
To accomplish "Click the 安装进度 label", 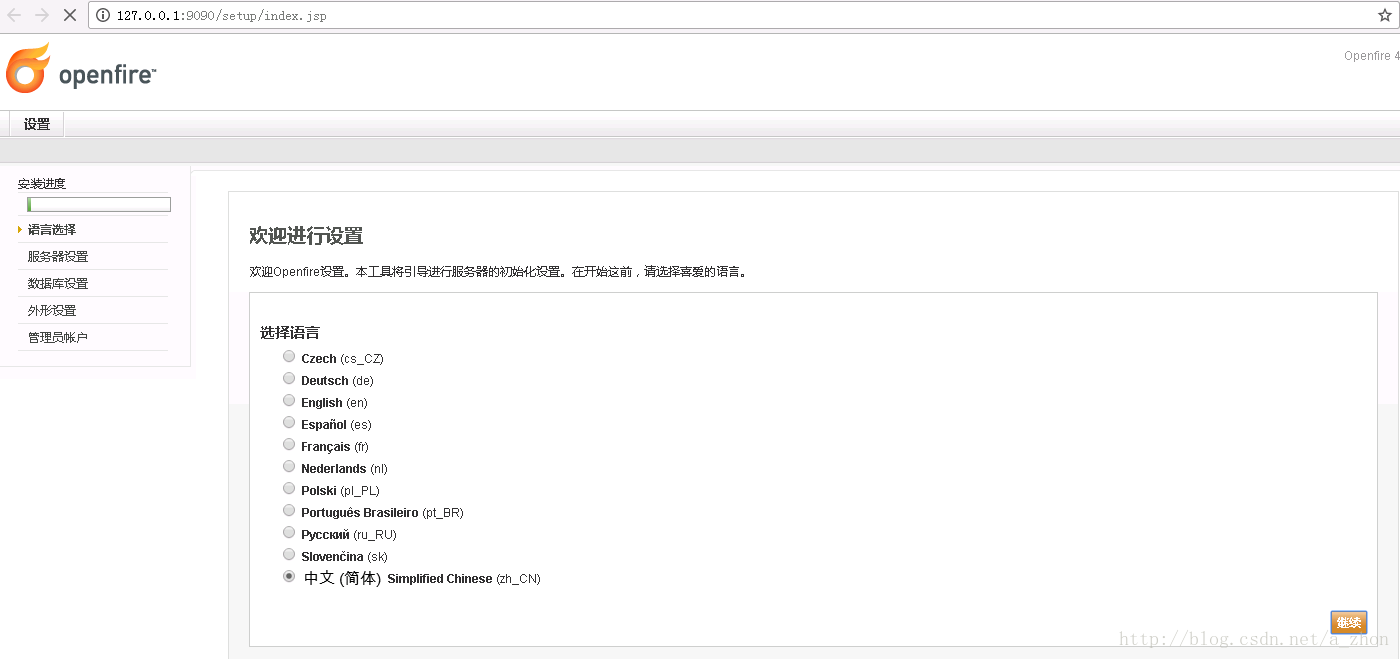I will [42, 184].
